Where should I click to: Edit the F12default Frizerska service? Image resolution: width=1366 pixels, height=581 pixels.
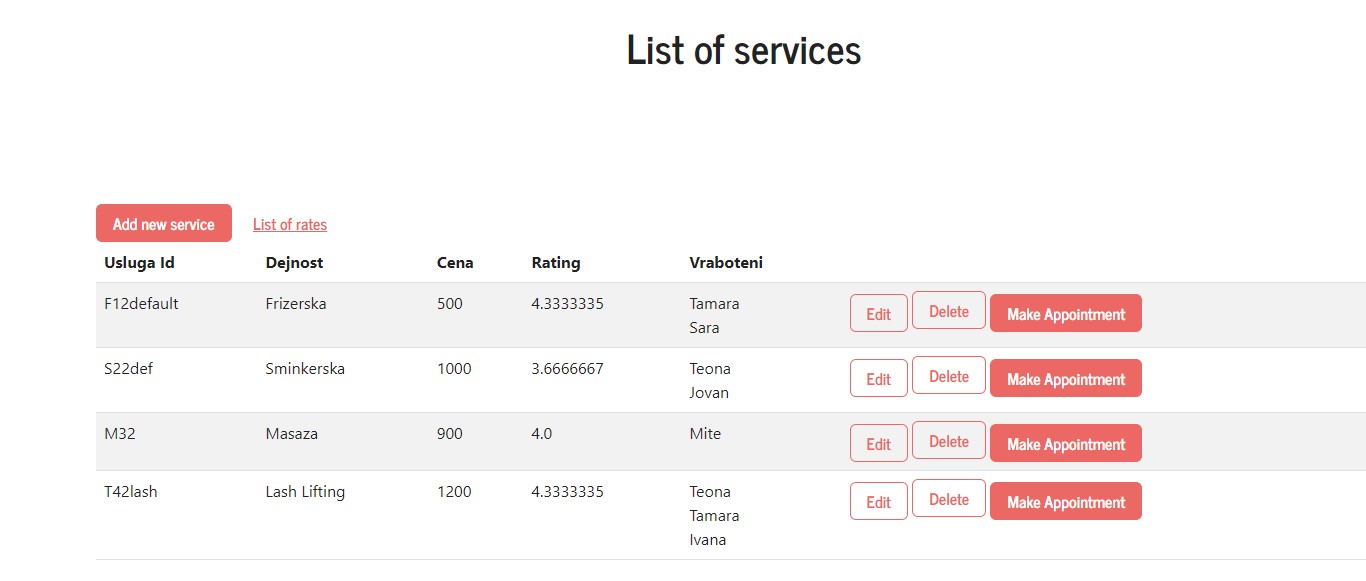(878, 313)
